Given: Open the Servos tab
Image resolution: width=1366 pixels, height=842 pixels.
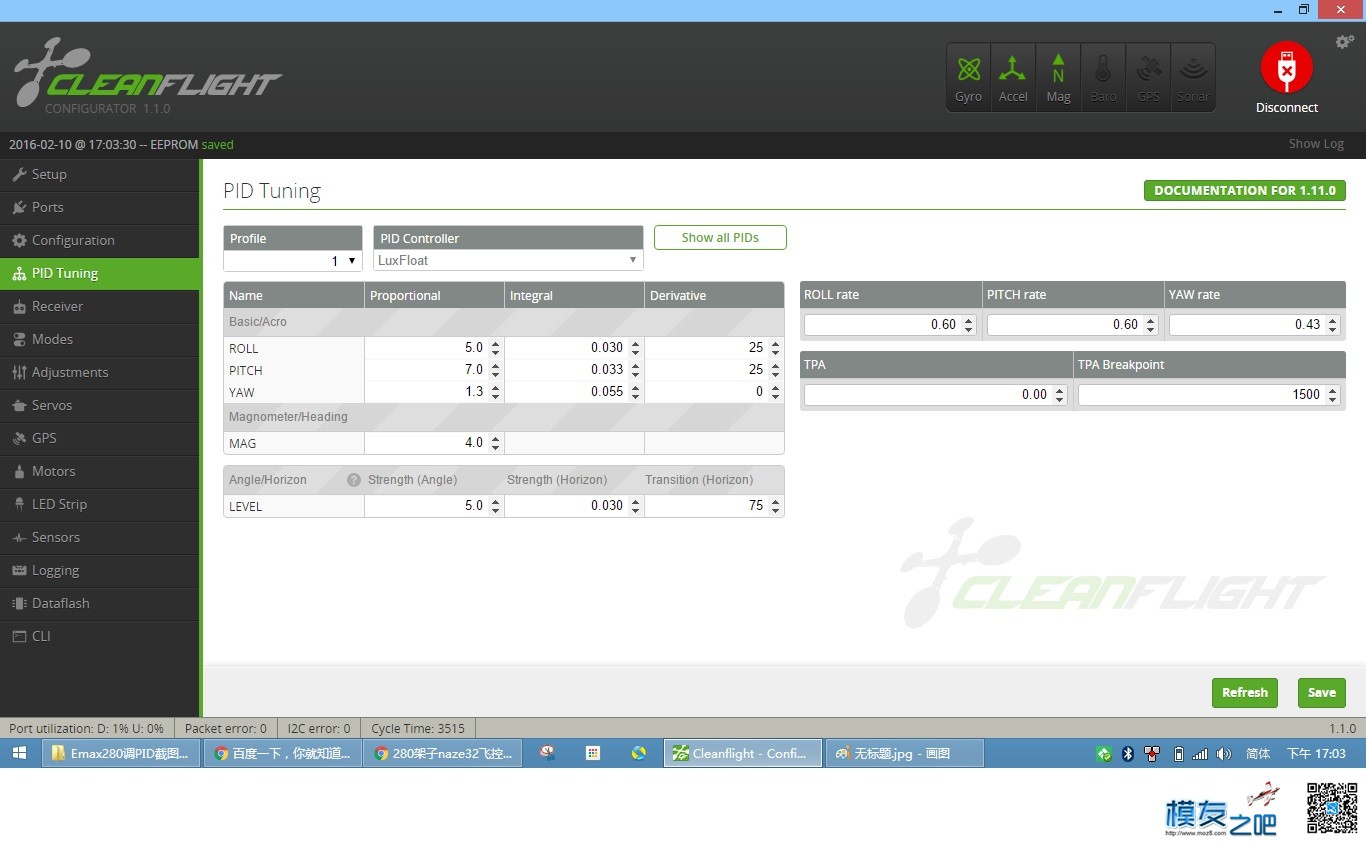Looking at the screenshot, I should pyautogui.click(x=100, y=405).
